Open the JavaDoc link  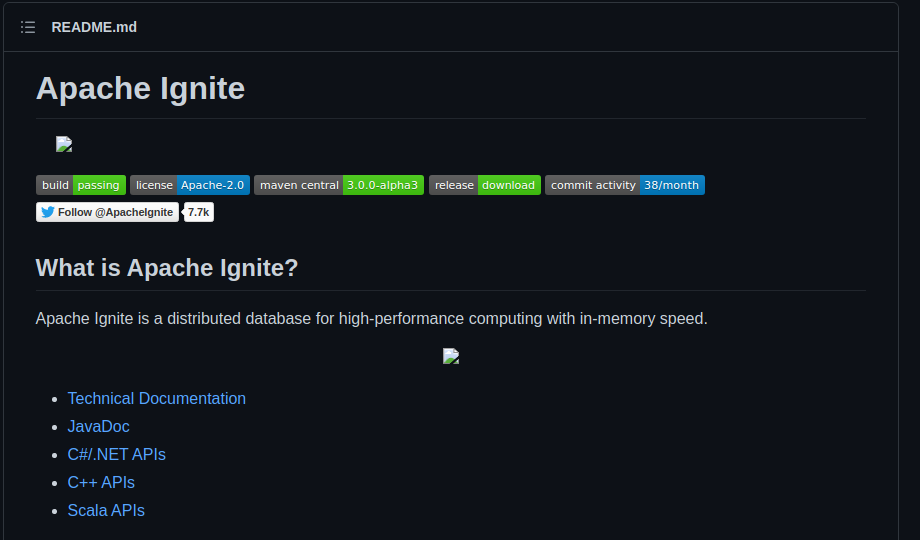click(99, 426)
